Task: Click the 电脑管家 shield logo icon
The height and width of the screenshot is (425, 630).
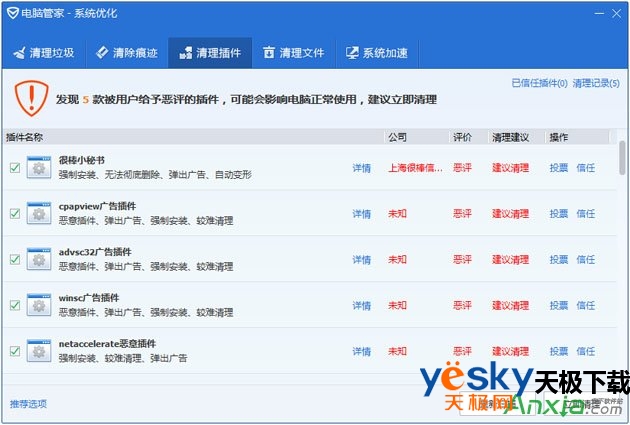Action: point(12,13)
